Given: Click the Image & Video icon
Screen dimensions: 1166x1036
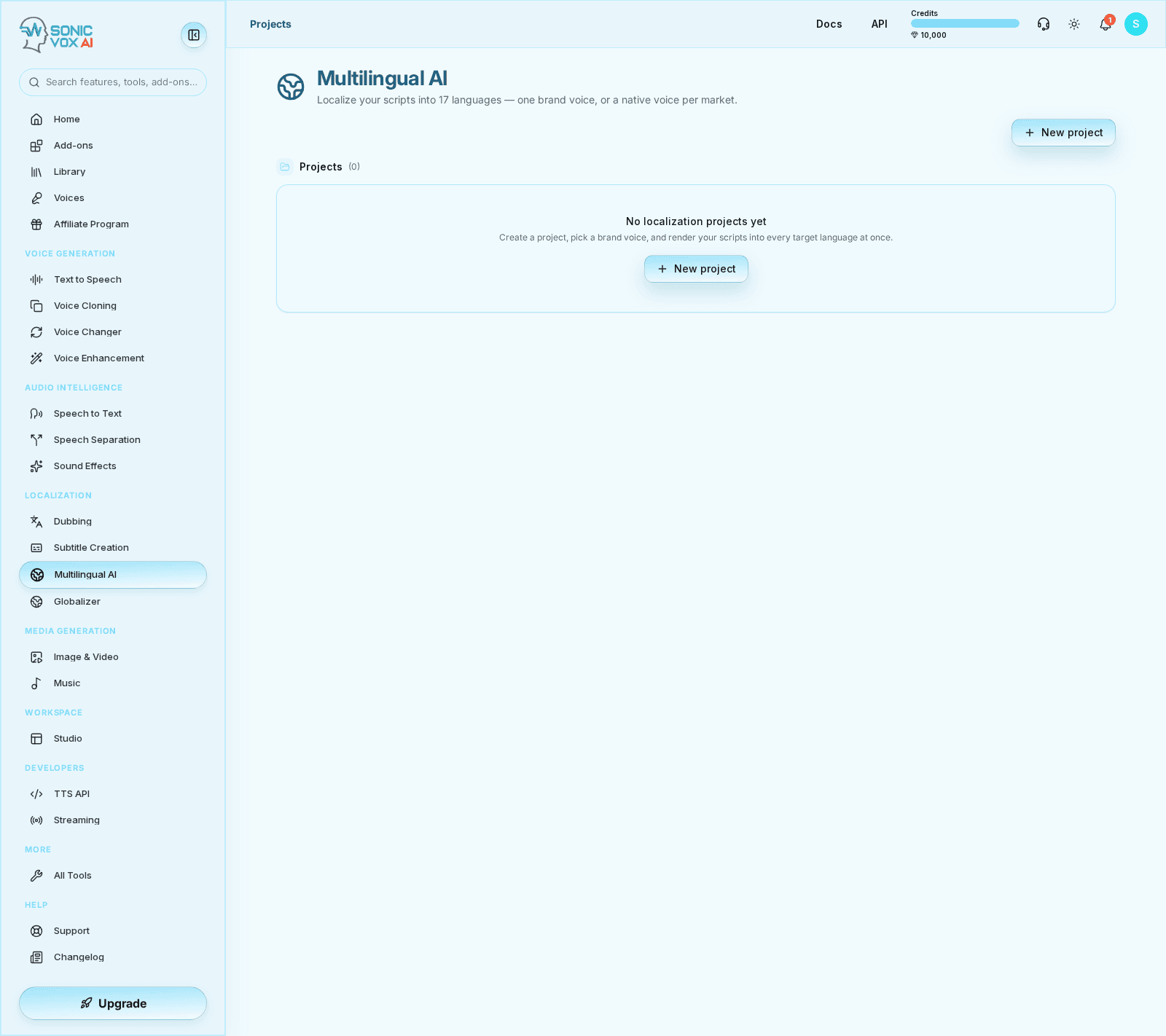Looking at the screenshot, I should coord(36,657).
